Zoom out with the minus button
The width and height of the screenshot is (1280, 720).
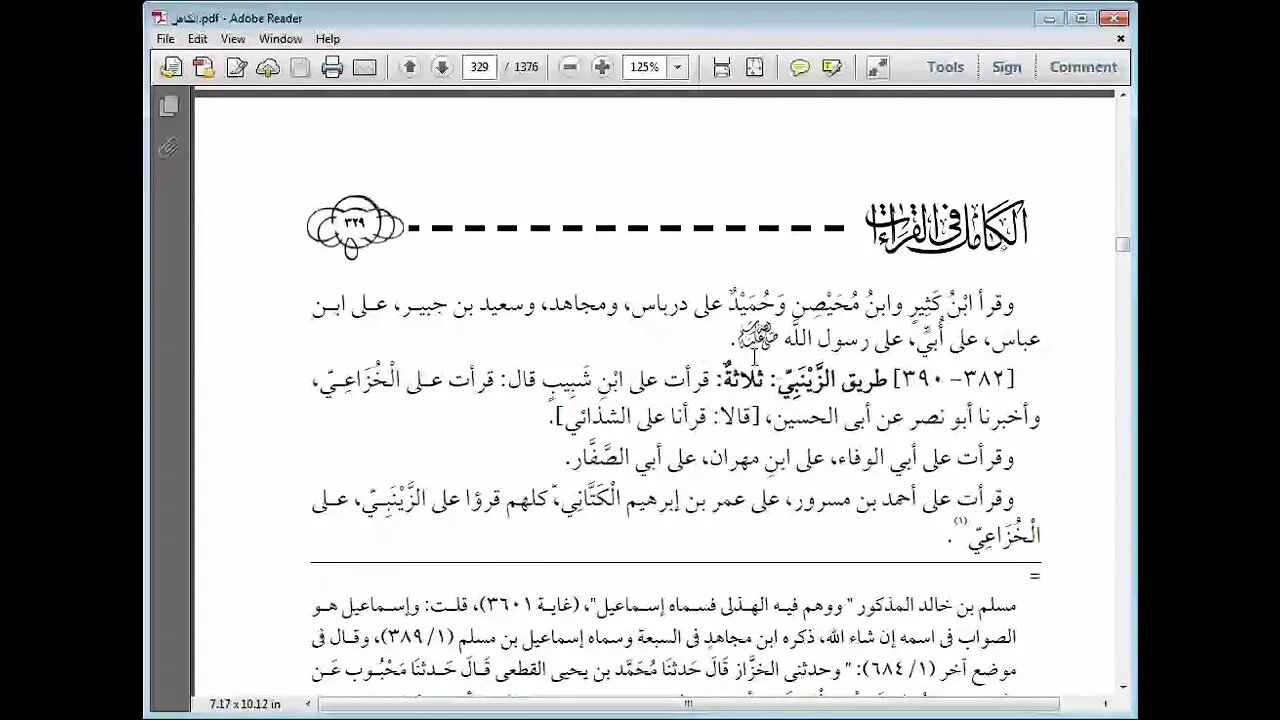pyautogui.click(x=570, y=67)
